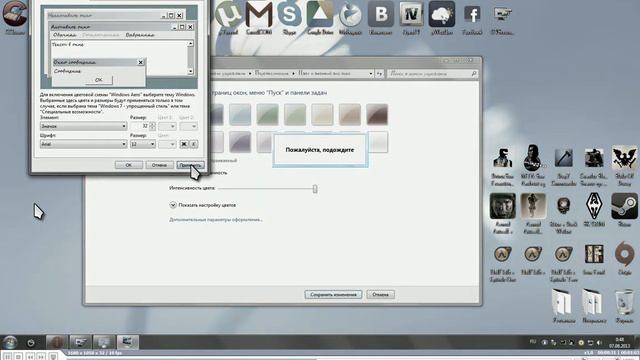
Task: Open the Шрифт font dropdown
Action: coord(84,144)
